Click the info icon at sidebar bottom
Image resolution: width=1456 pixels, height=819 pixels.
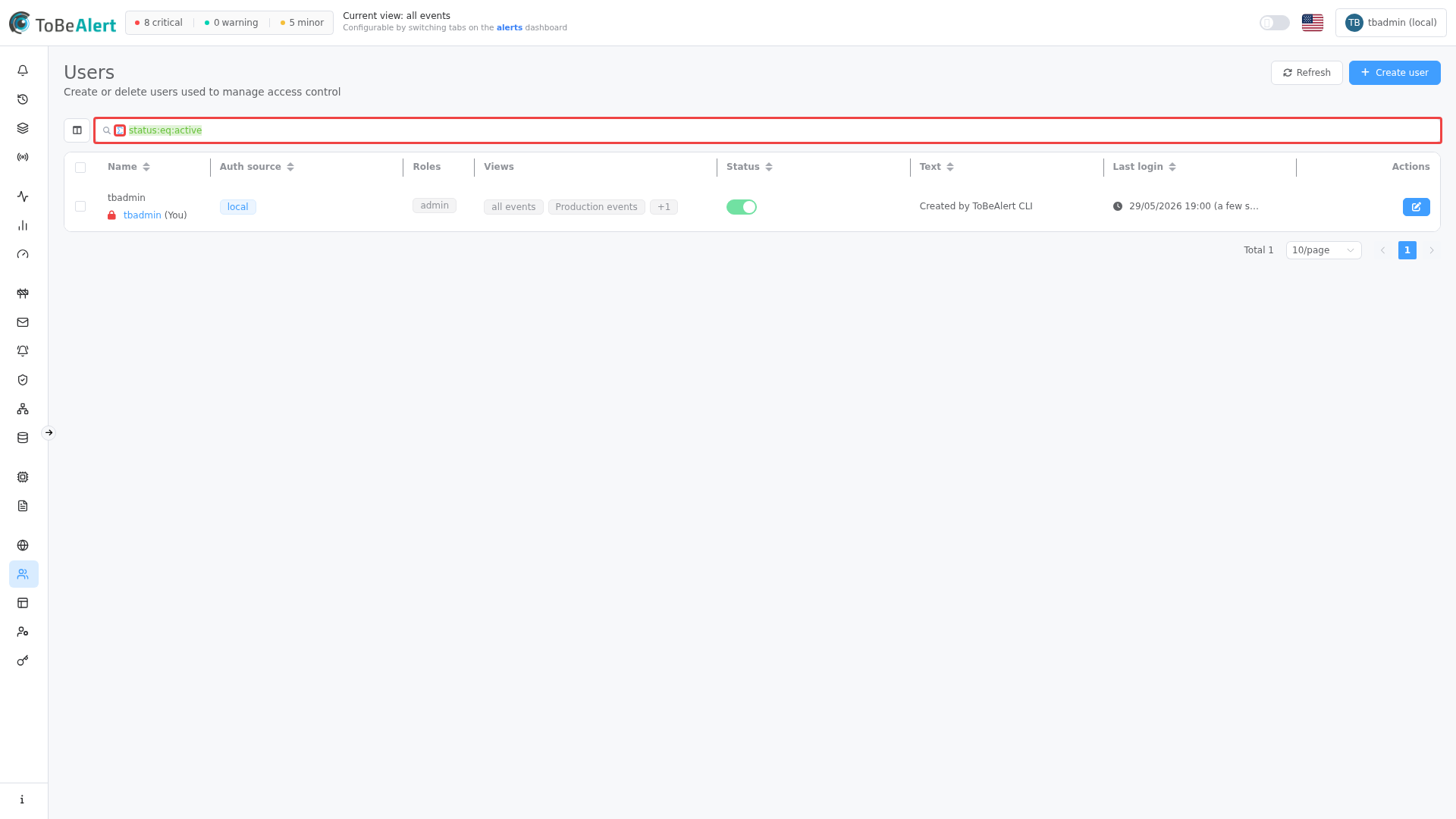23,799
